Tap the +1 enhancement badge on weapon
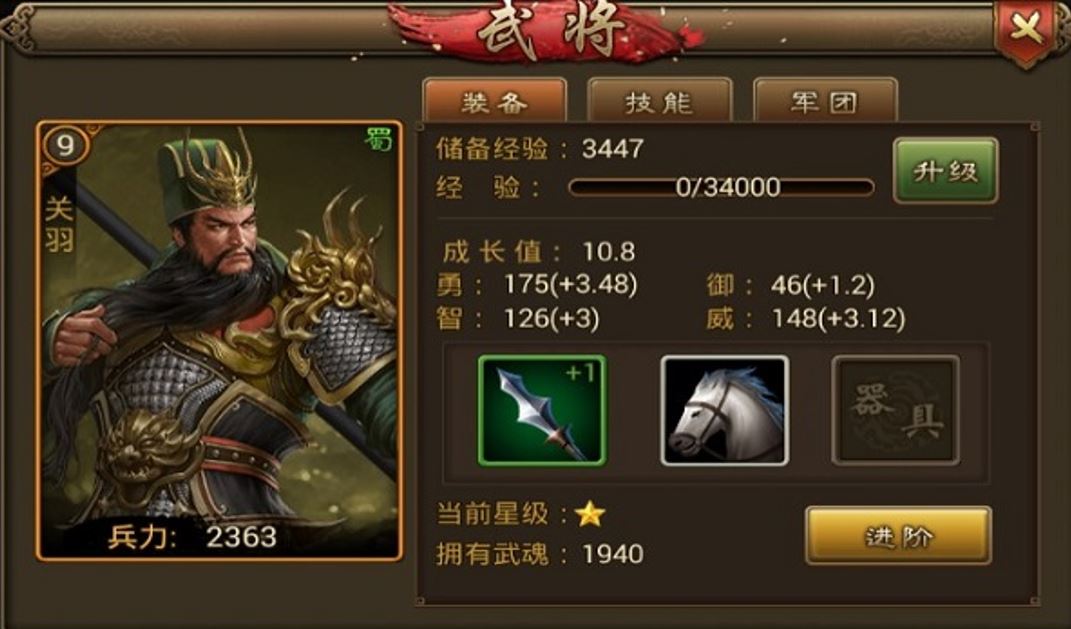Screen dimensions: 1071x629 [580, 373]
